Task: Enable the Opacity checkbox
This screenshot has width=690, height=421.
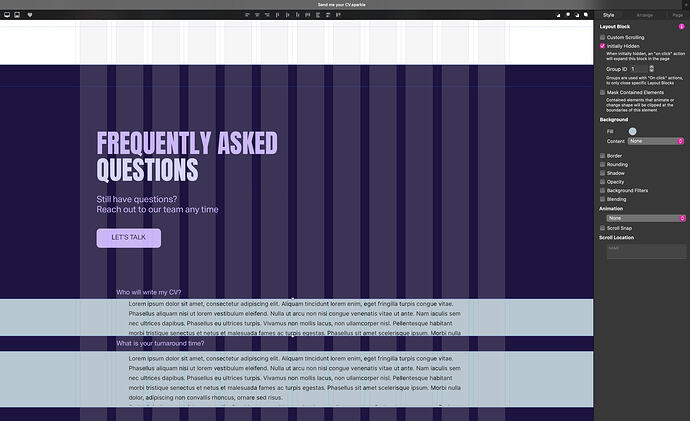Action: 602,182
